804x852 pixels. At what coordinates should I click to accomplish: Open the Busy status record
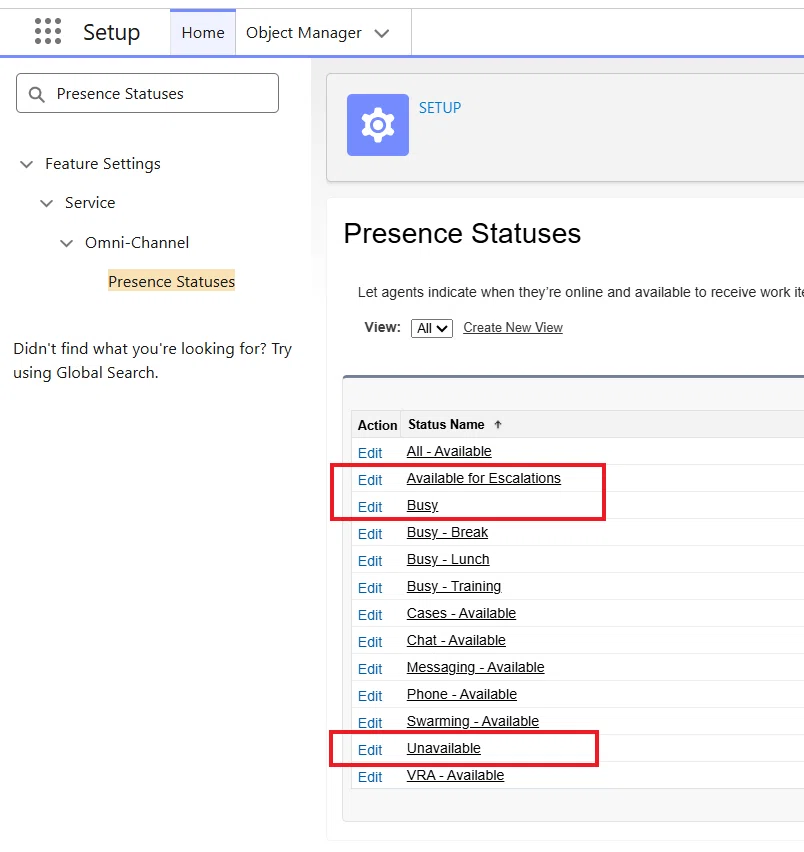422,505
